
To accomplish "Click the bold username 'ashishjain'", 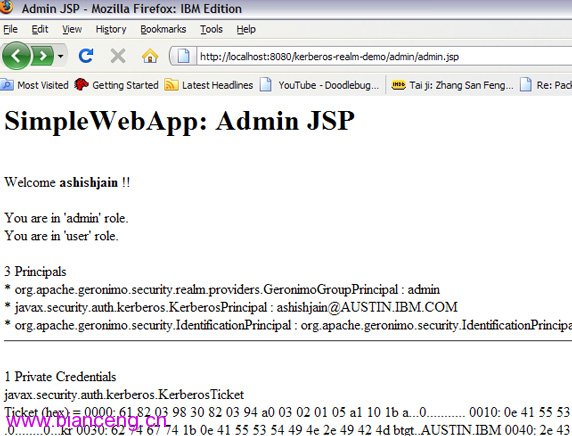I will (89, 182).
